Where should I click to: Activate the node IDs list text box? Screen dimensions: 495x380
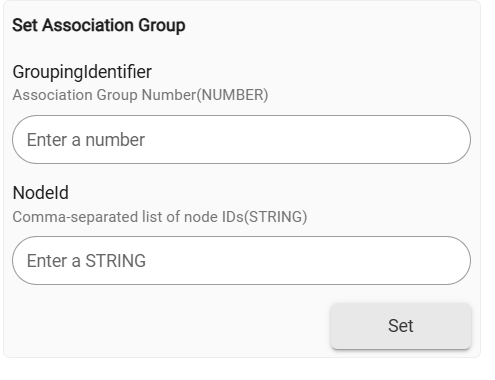pos(241,260)
